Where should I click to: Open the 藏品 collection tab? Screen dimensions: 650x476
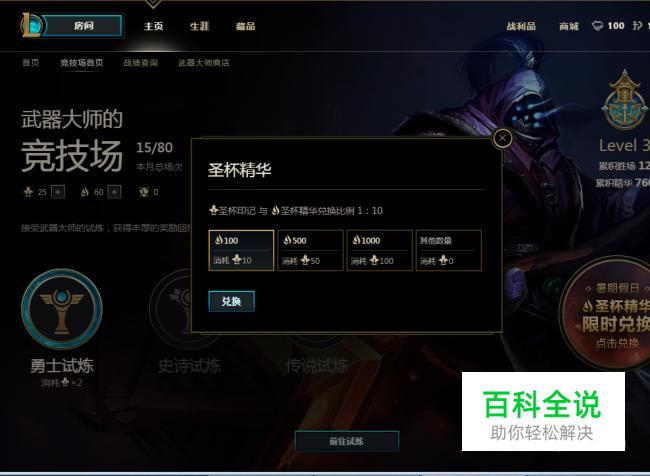245,26
